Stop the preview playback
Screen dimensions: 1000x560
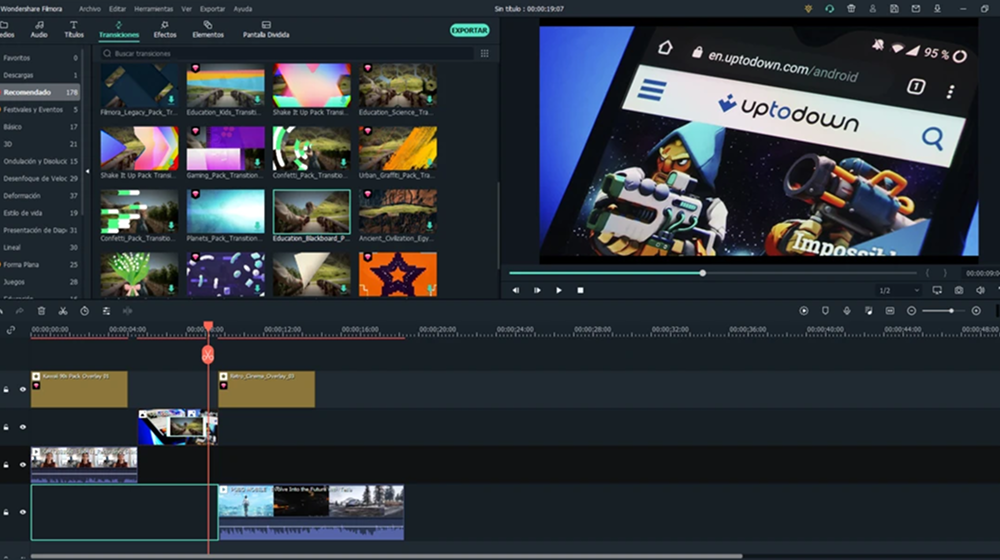580,290
